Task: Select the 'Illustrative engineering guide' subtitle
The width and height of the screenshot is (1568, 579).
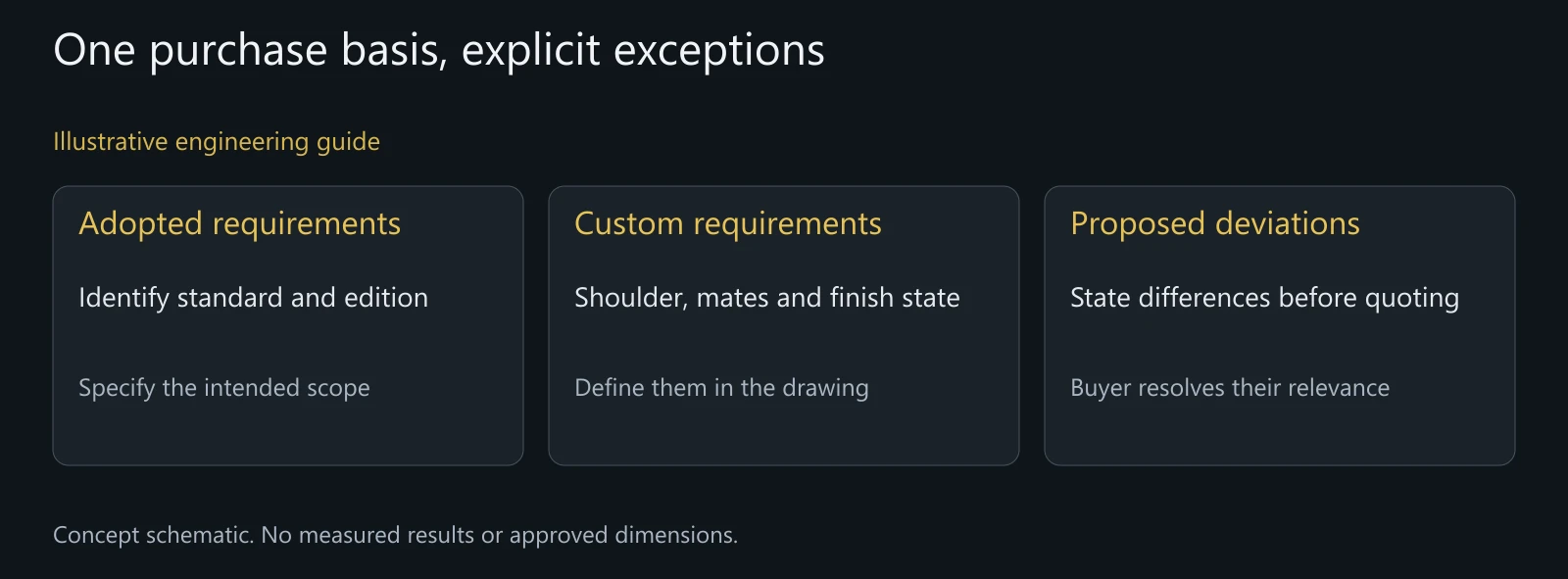Action: 217,142
